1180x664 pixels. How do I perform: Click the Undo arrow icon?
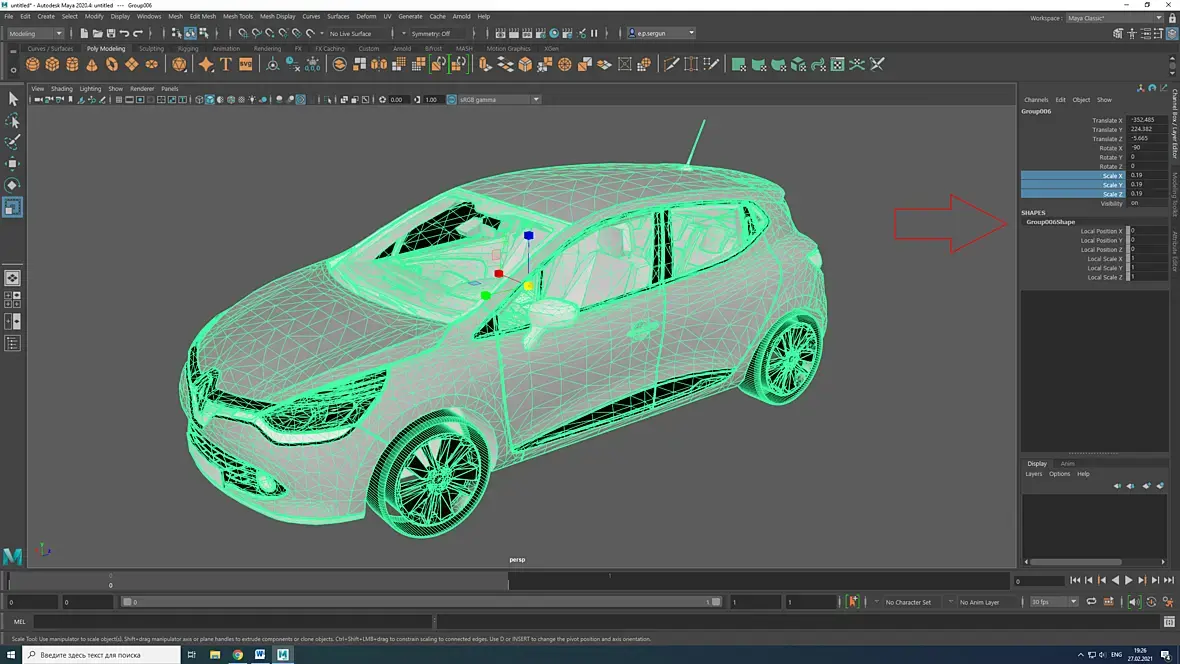click(124, 33)
